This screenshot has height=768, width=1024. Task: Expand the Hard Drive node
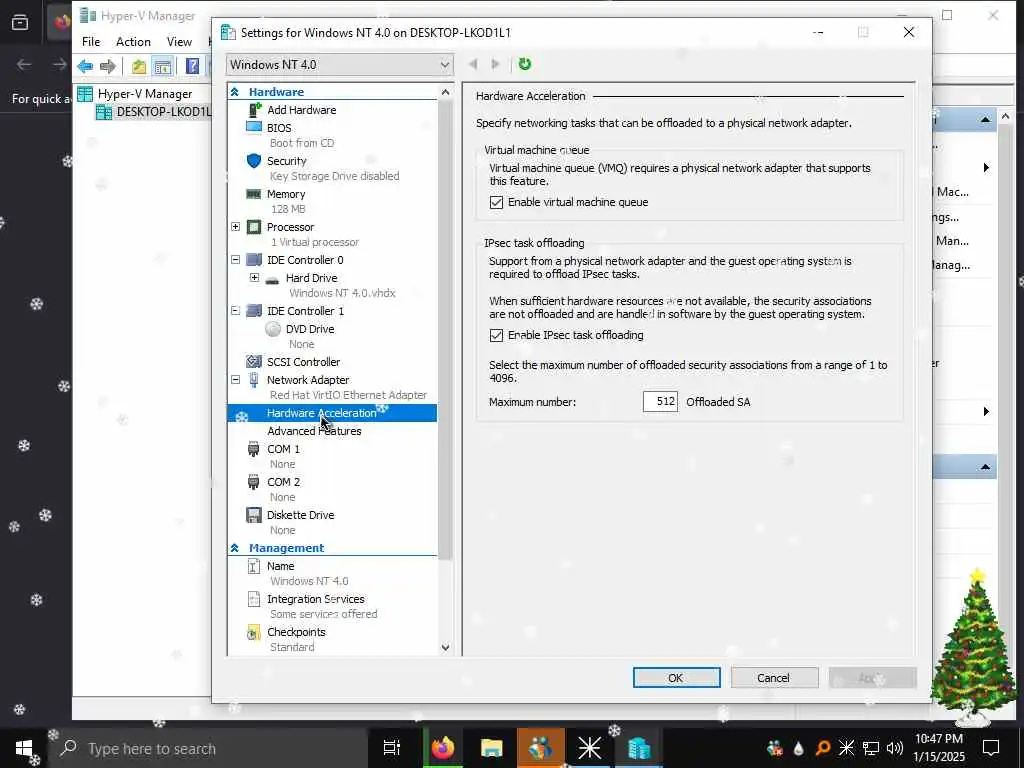coord(255,278)
